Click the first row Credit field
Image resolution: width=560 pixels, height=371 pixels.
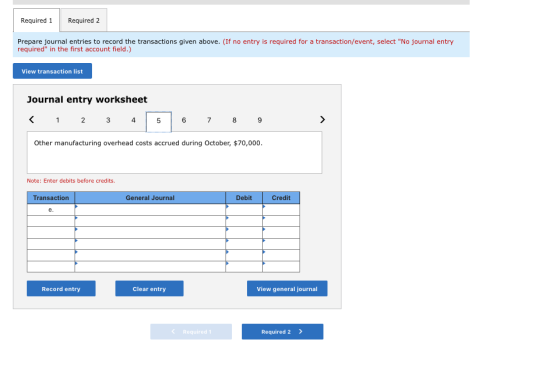click(281, 210)
